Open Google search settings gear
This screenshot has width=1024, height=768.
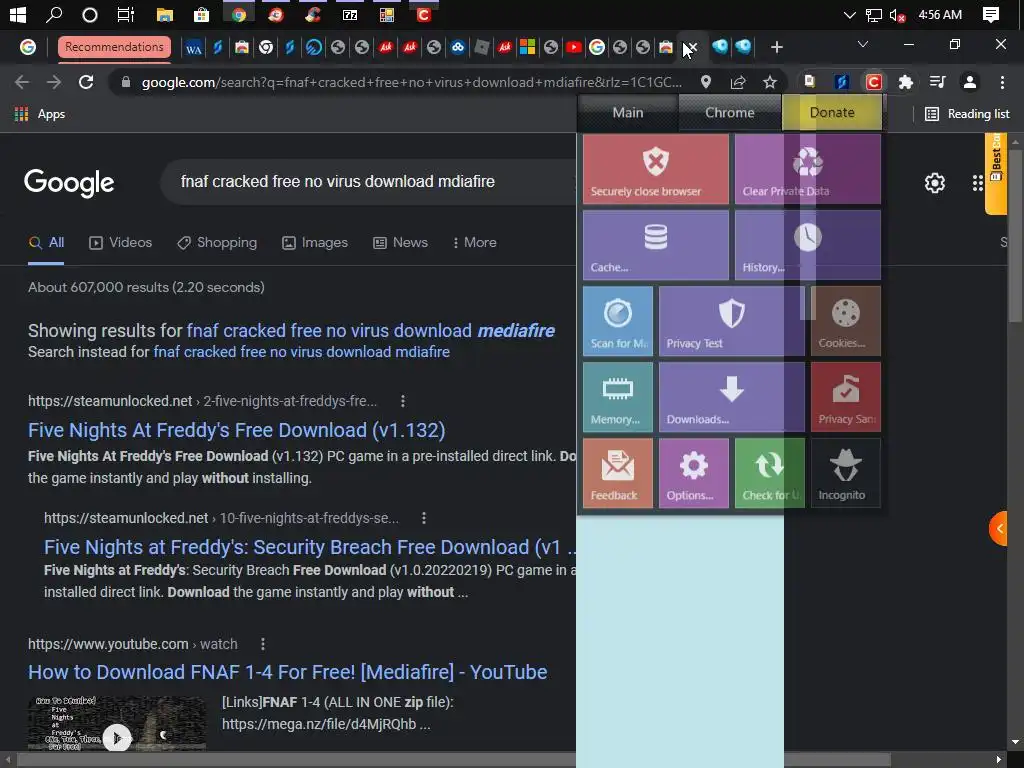point(935,183)
